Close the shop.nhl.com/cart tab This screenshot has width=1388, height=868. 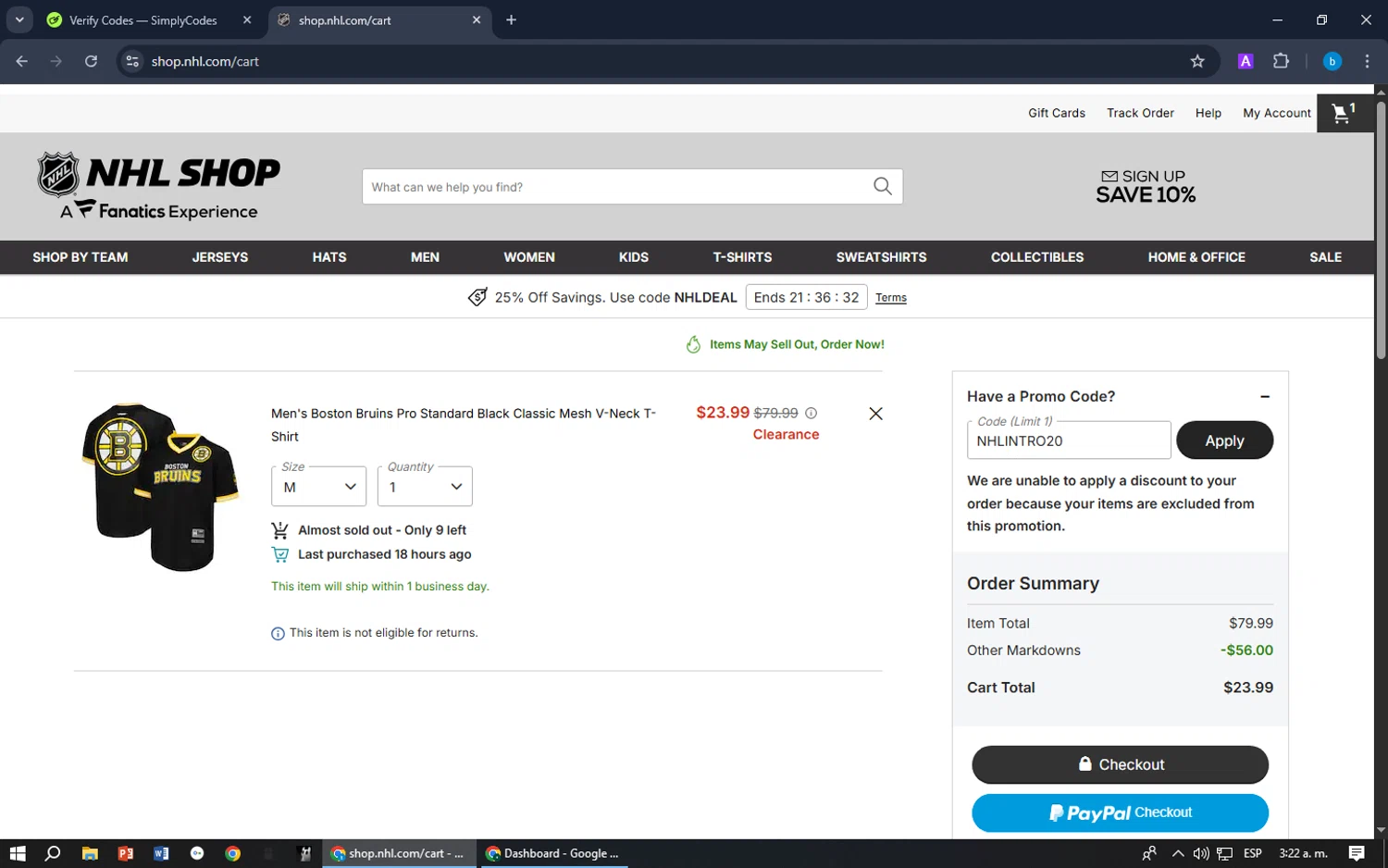pyautogui.click(x=477, y=19)
